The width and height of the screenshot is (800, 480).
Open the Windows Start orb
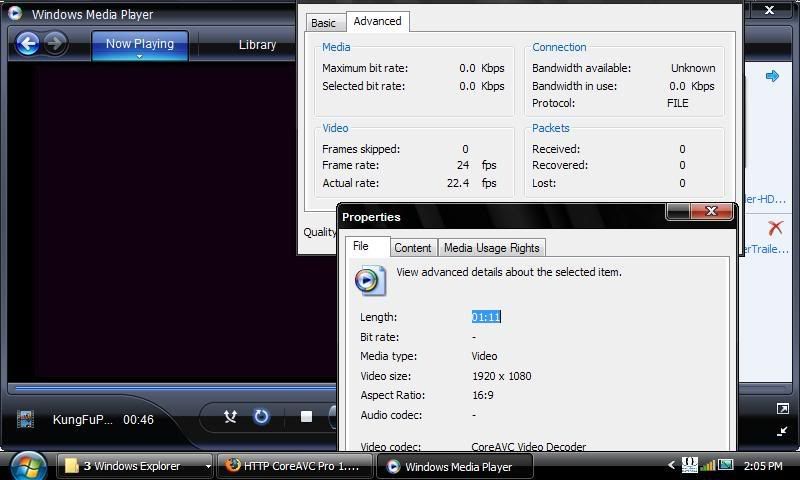pos(27,465)
